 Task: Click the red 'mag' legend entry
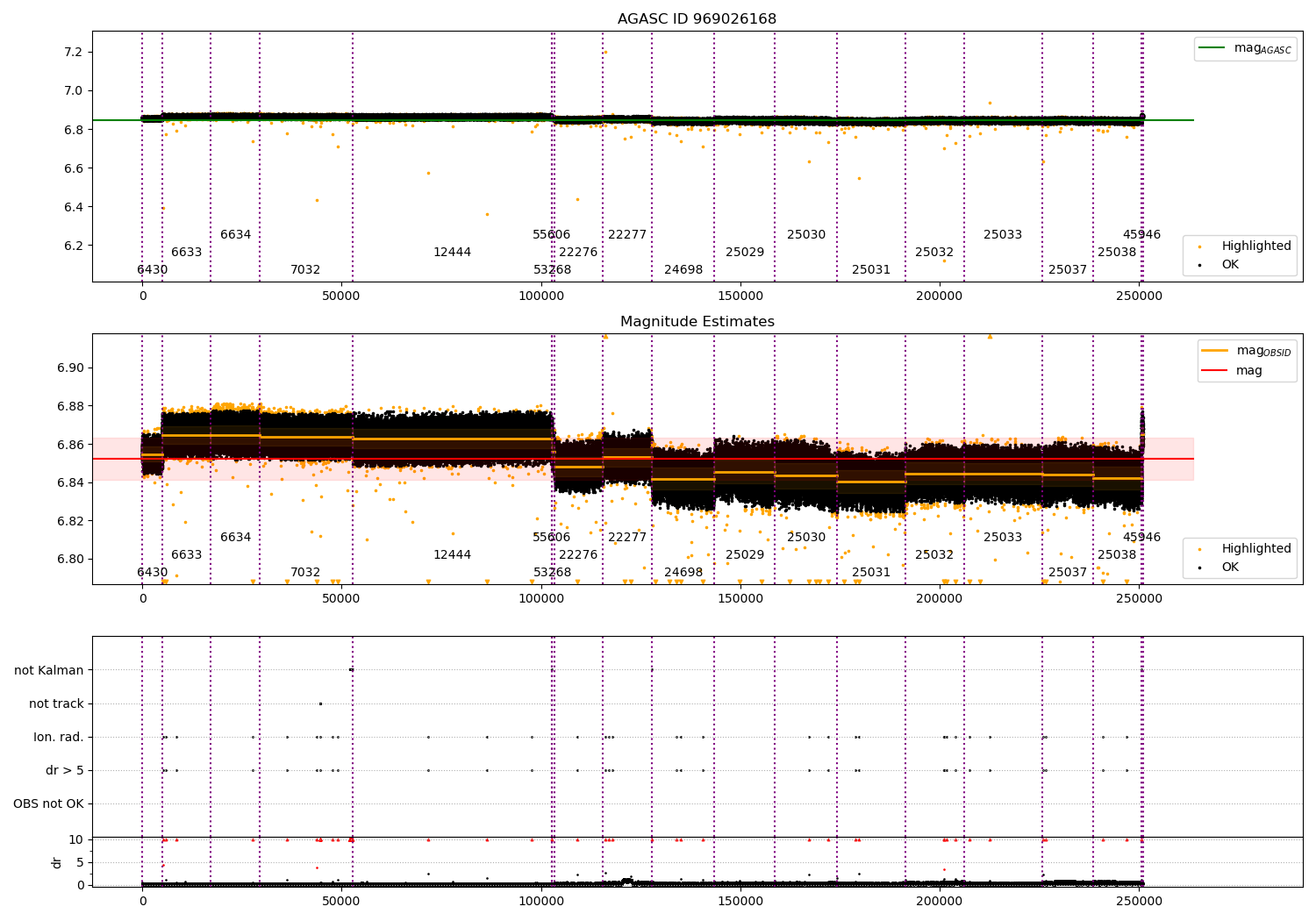(x=1232, y=370)
